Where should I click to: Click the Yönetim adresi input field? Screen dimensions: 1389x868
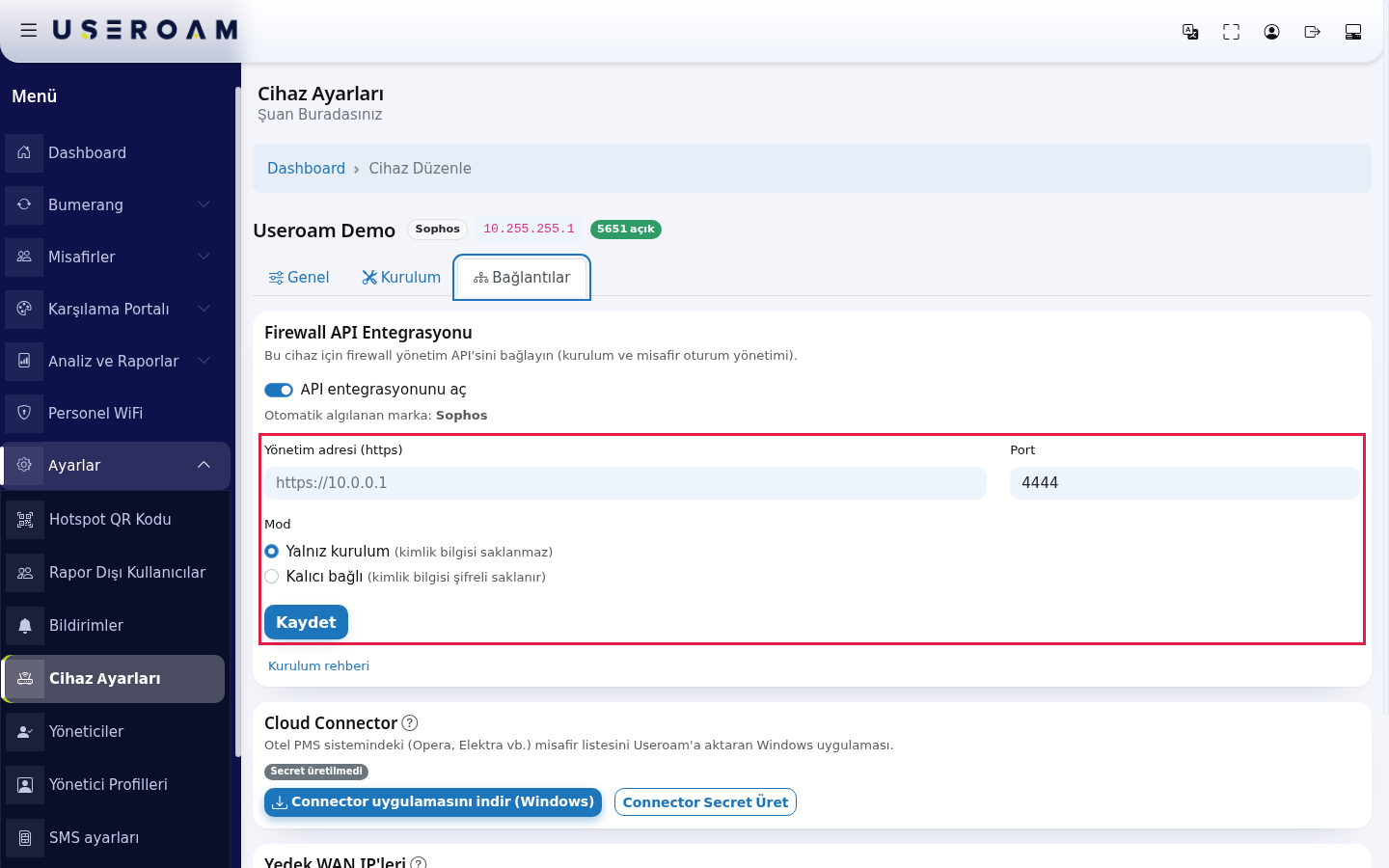625,483
